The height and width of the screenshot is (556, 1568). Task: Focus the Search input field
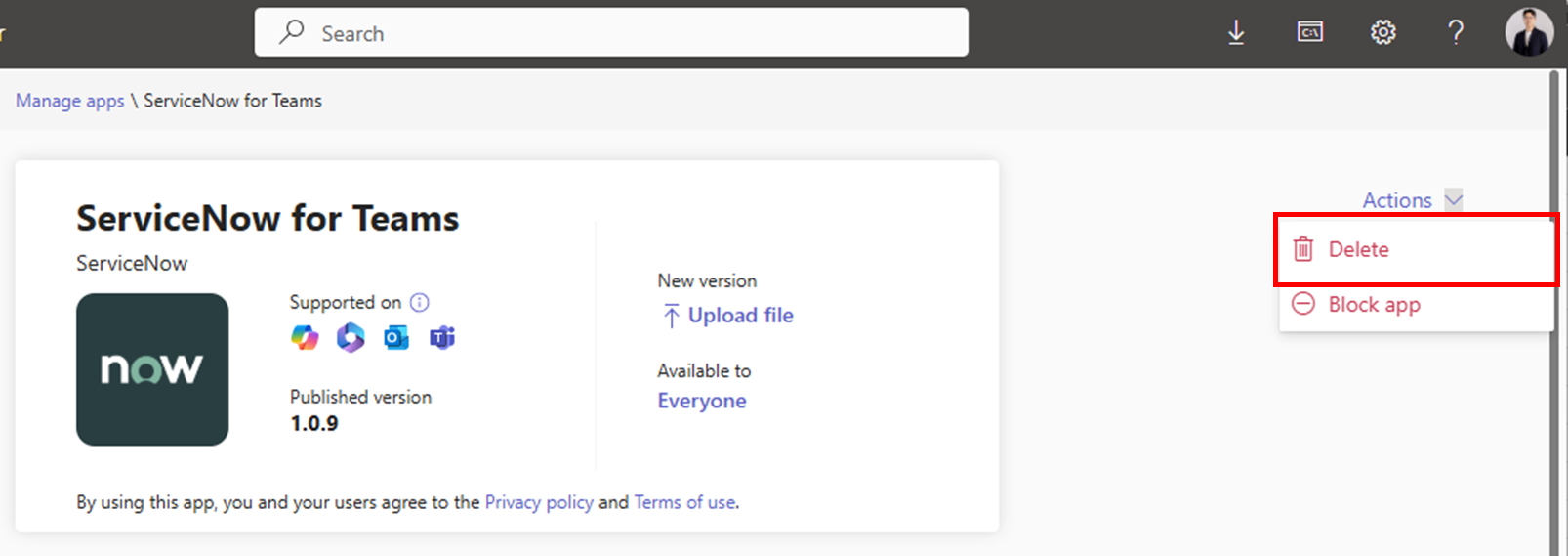coord(611,32)
